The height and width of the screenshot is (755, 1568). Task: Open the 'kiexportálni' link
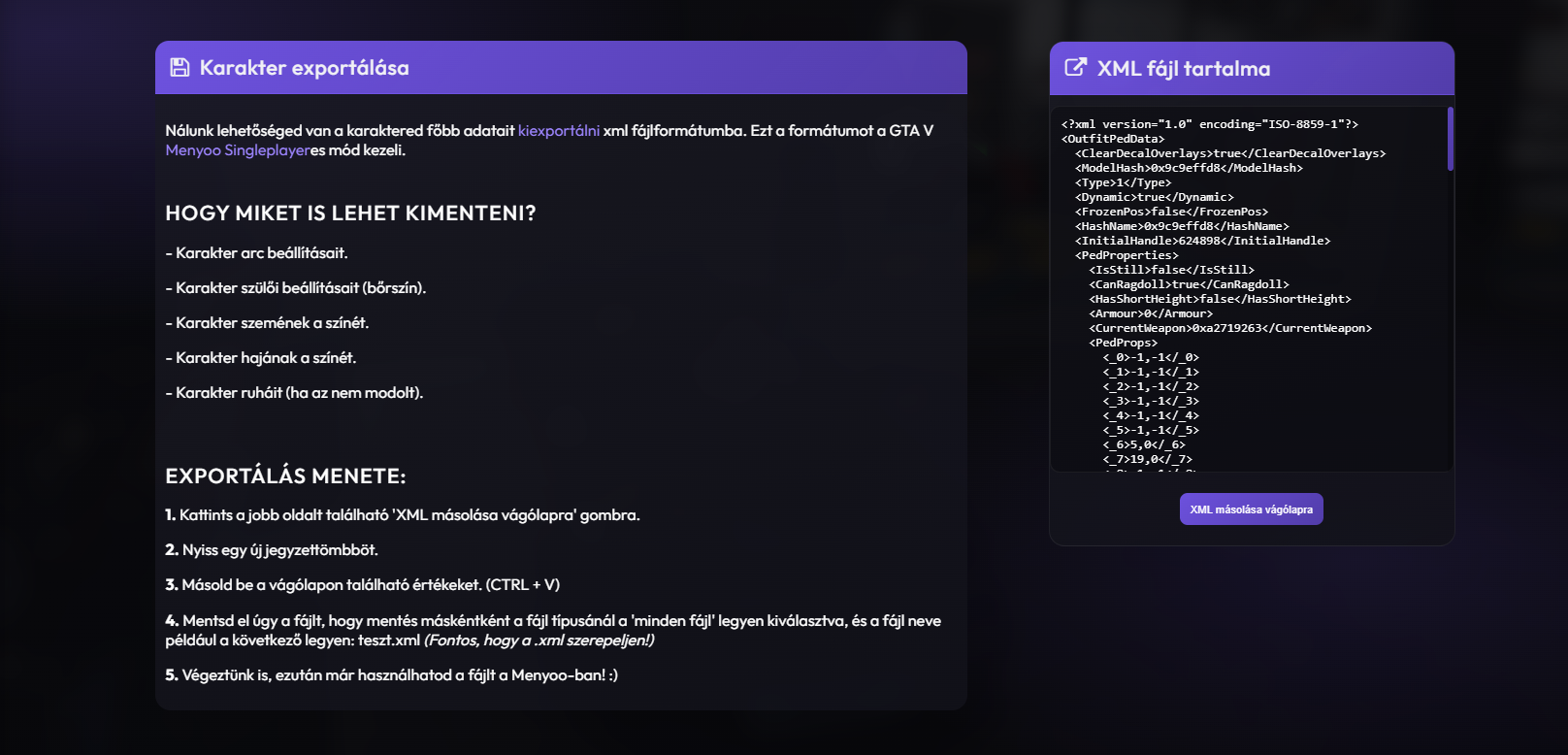(x=559, y=131)
